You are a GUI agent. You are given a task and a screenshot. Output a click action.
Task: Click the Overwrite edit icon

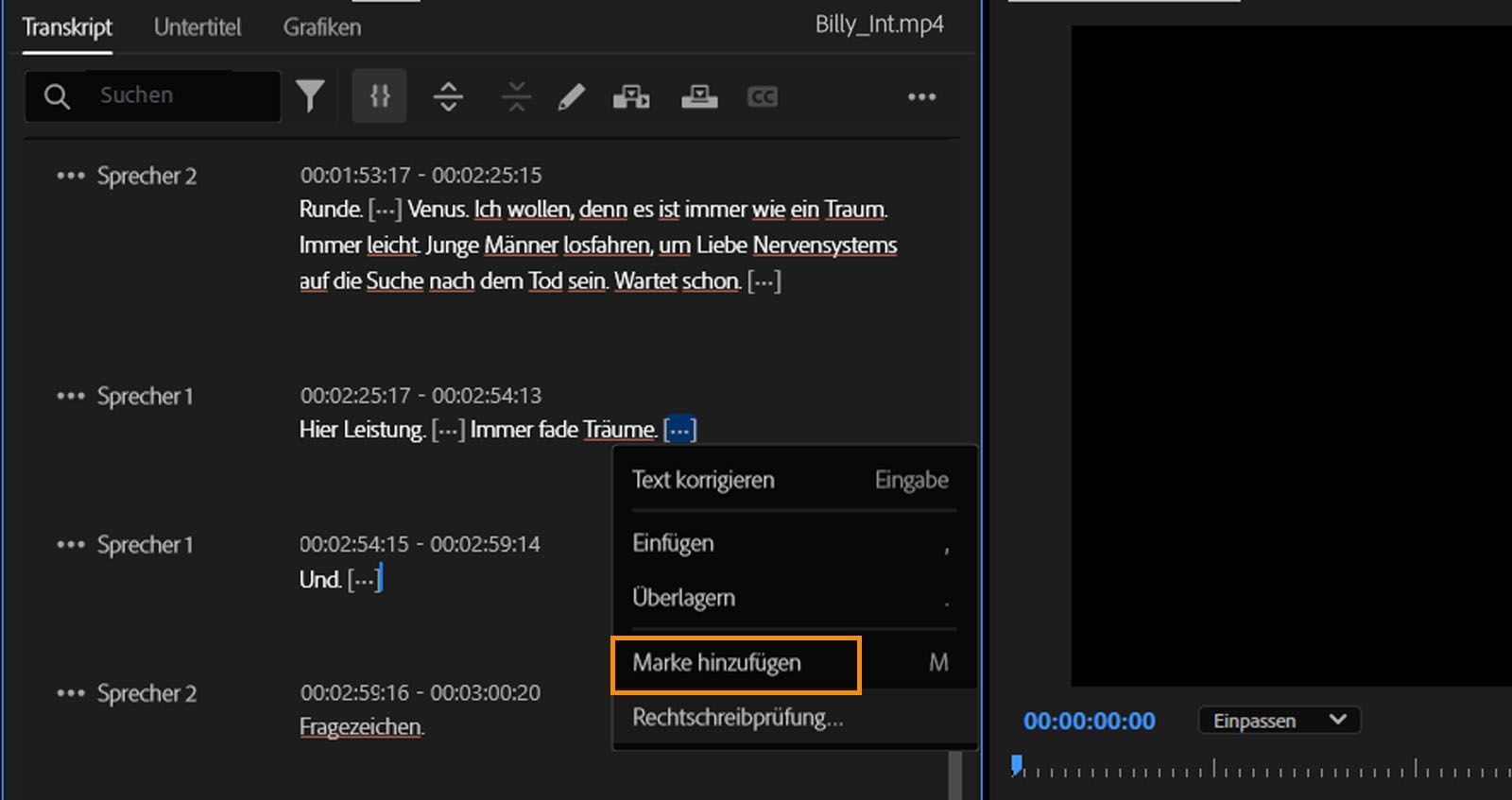[x=699, y=96]
